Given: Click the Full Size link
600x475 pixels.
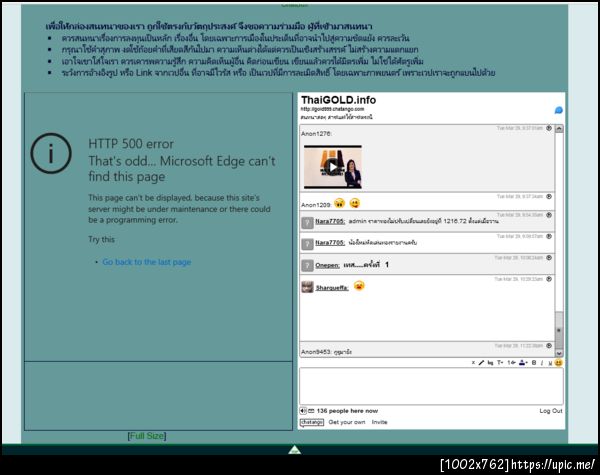Looking at the screenshot, I should tap(147, 436).
